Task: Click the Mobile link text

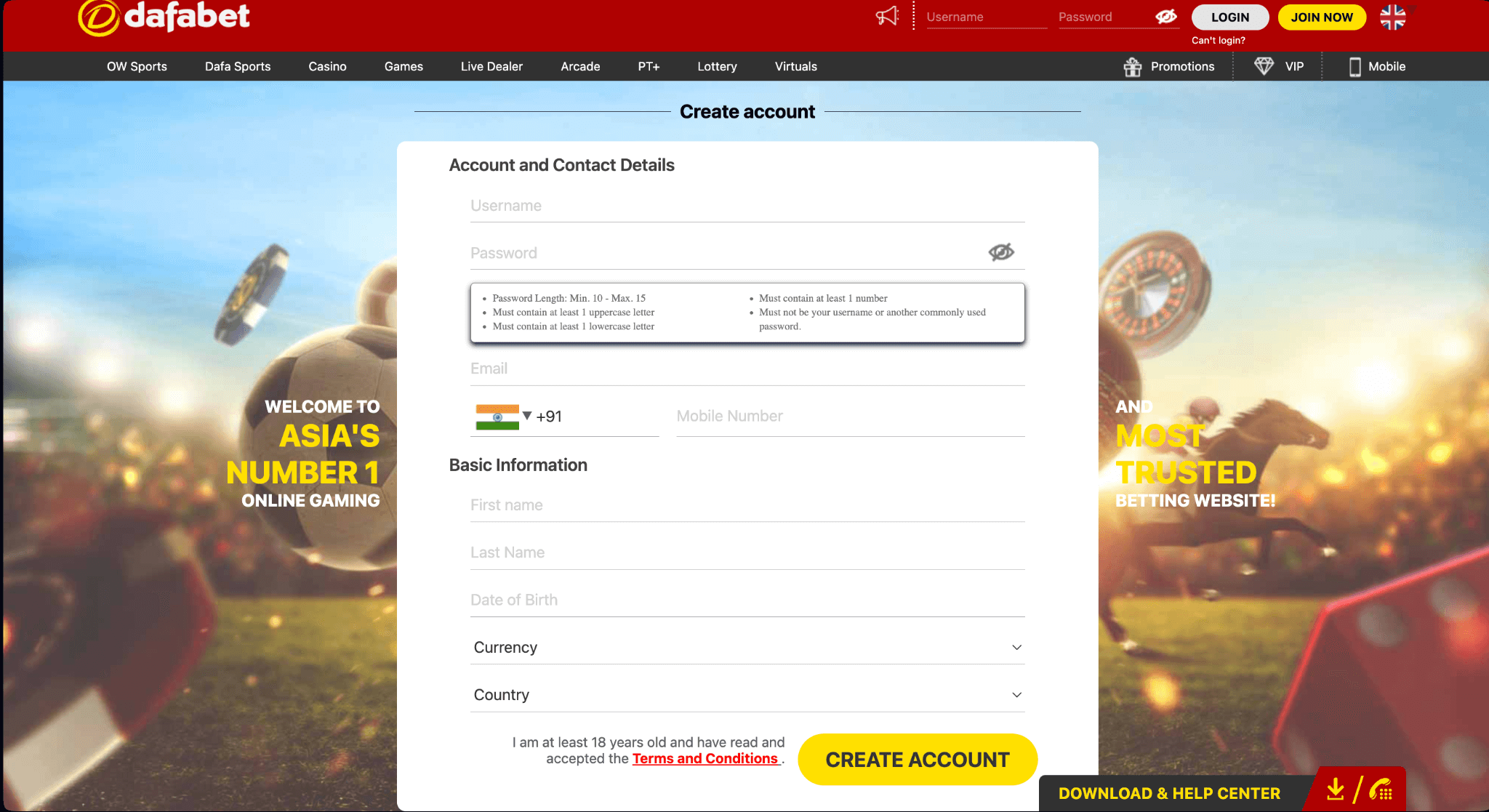Action: point(1386,66)
